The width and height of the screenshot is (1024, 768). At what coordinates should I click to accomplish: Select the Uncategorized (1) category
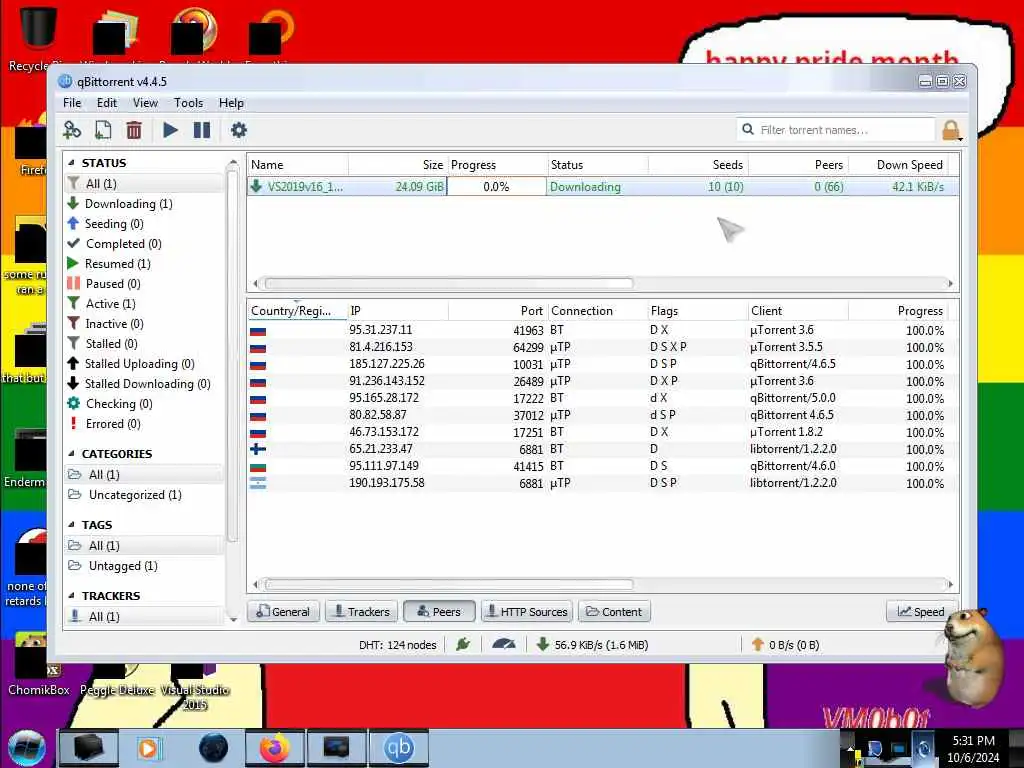[144, 495]
